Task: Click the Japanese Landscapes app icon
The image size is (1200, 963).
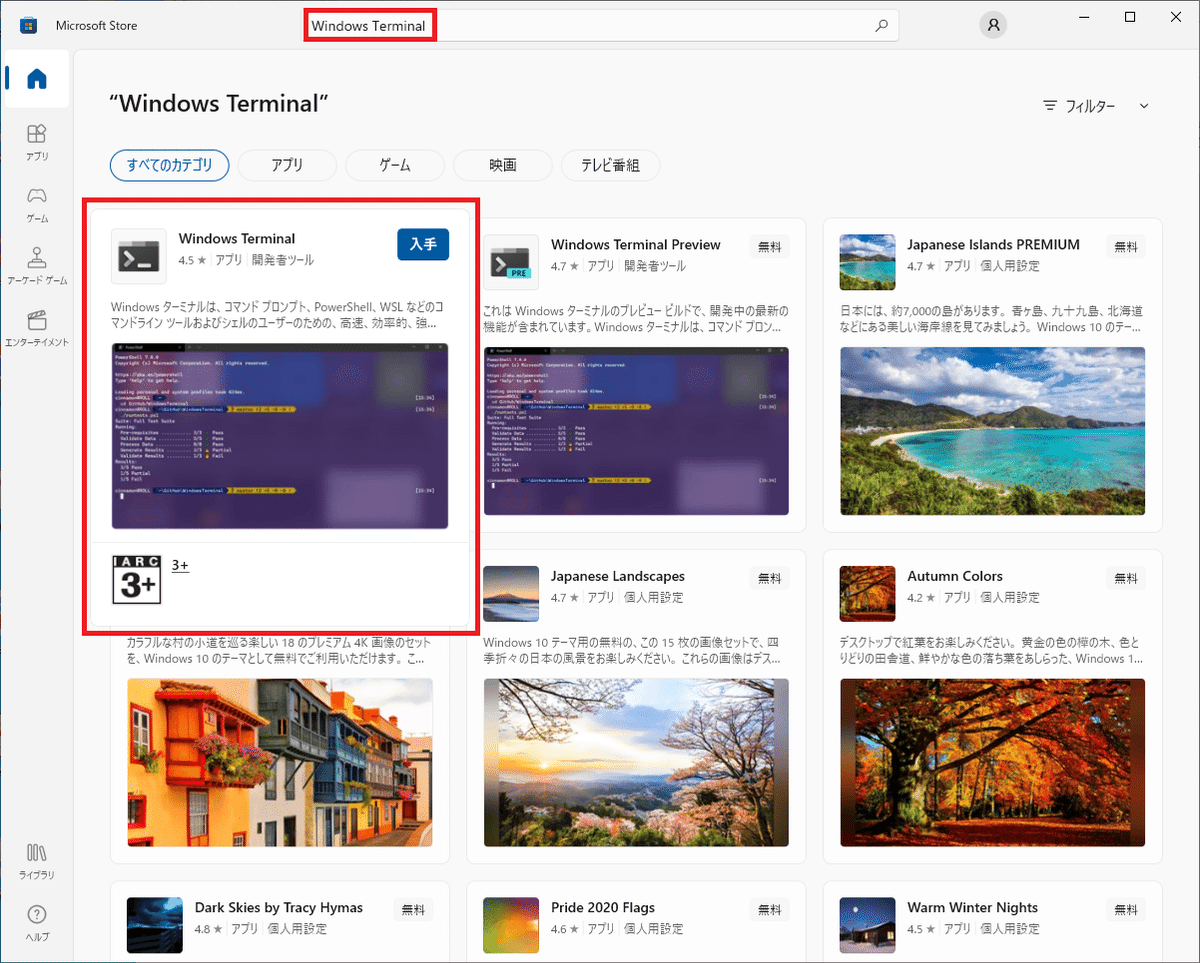Action: [511, 594]
